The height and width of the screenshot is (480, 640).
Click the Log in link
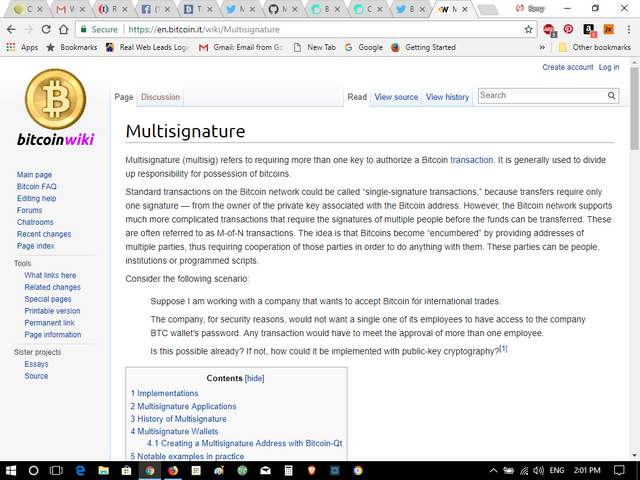609,67
